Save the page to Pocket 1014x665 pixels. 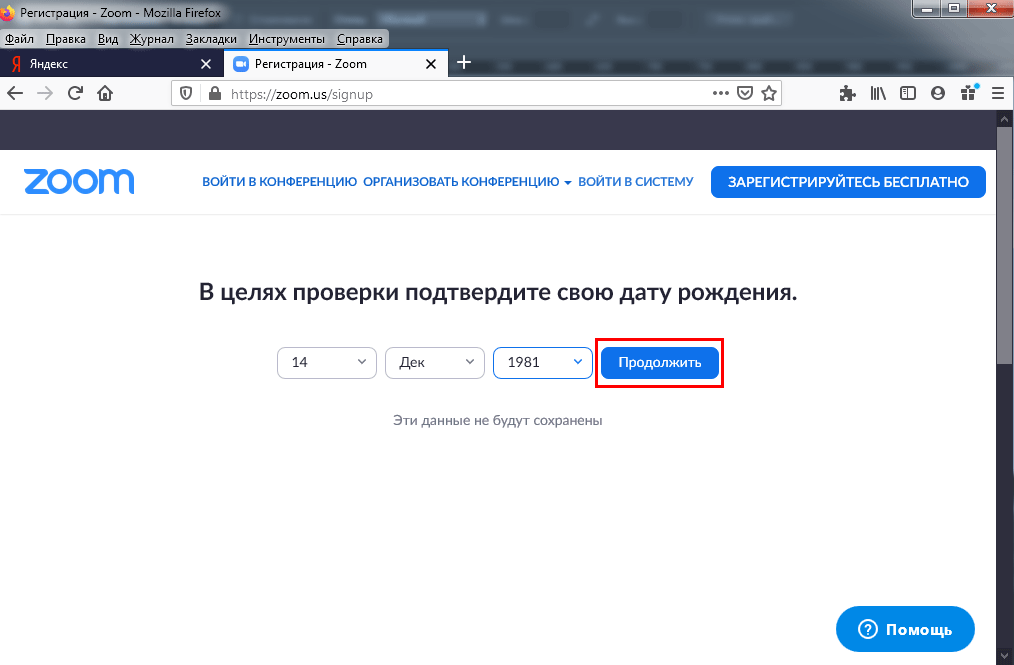click(x=745, y=92)
